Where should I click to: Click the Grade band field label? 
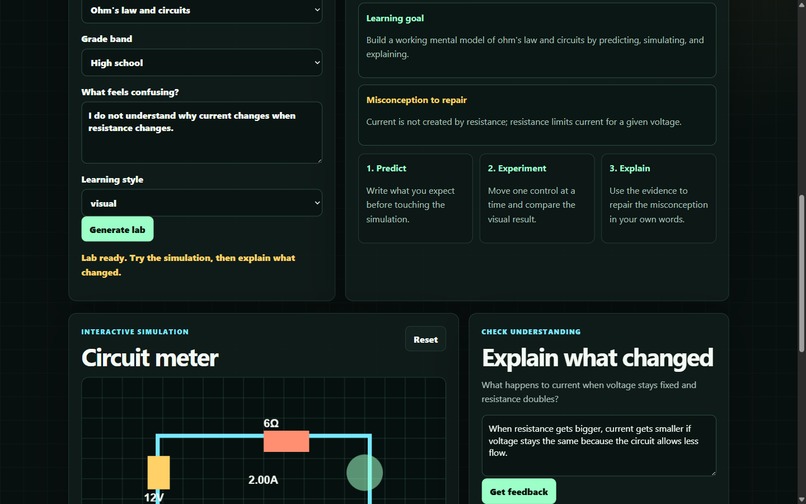click(106, 39)
